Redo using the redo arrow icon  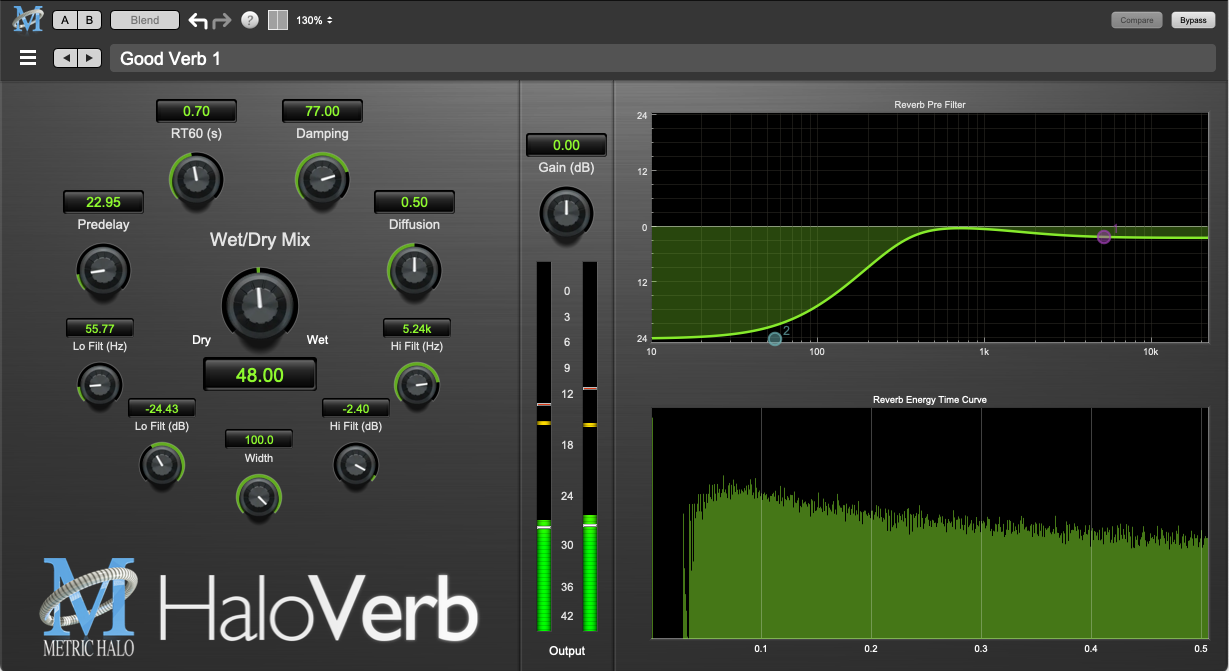coord(222,19)
